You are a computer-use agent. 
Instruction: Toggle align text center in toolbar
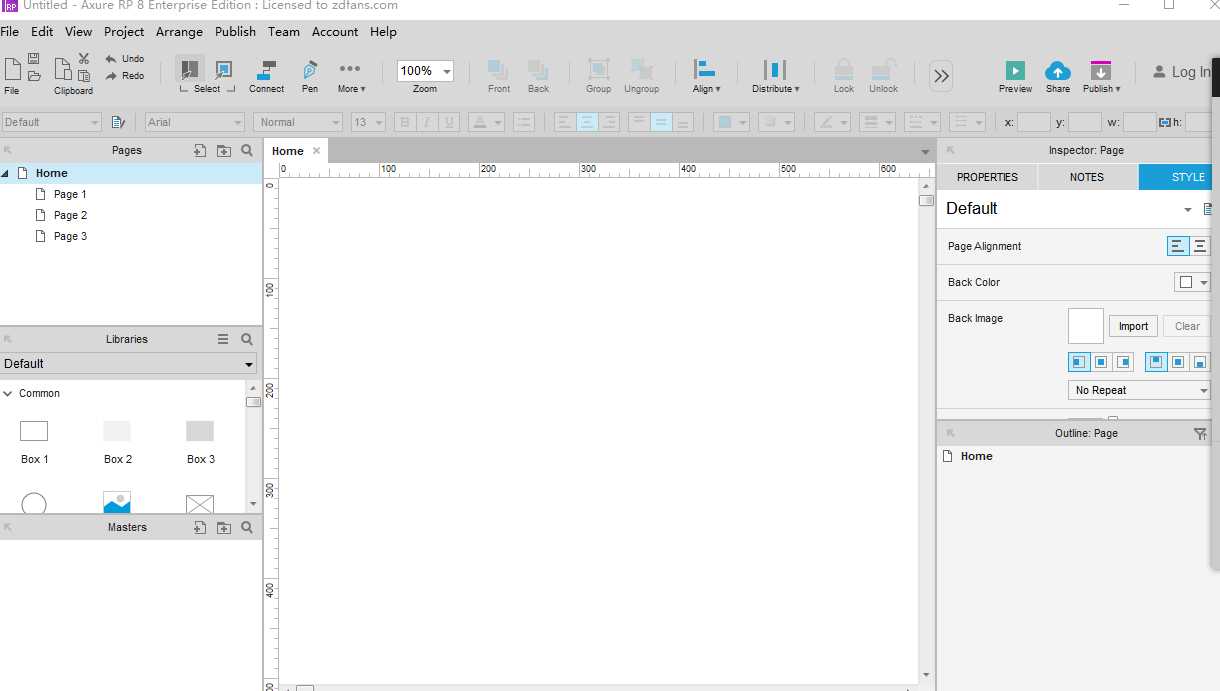588,122
